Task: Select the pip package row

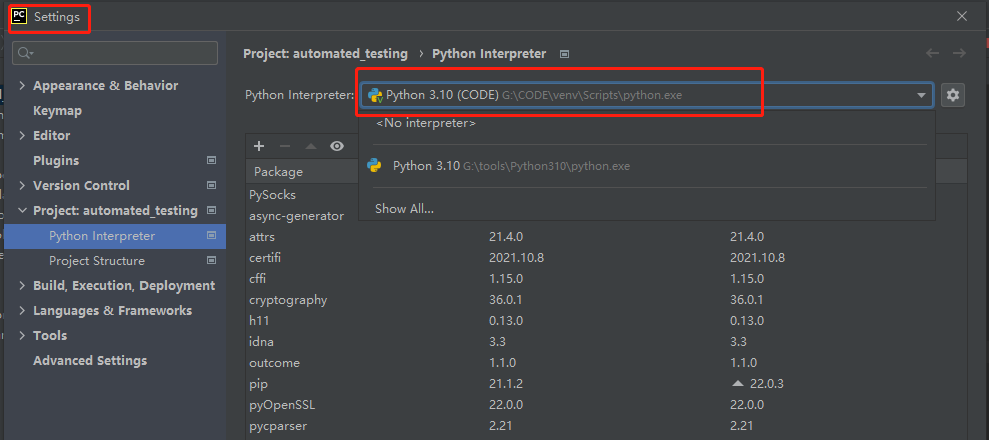Action: [x=606, y=384]
